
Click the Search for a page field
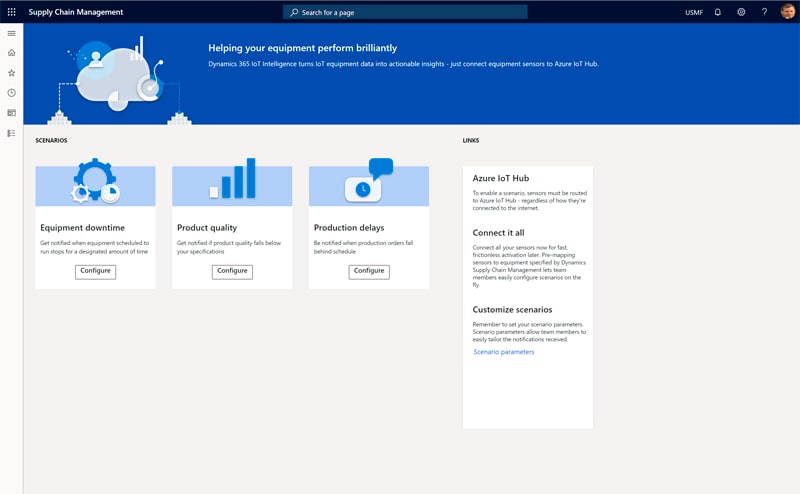(x=405, y=12)
